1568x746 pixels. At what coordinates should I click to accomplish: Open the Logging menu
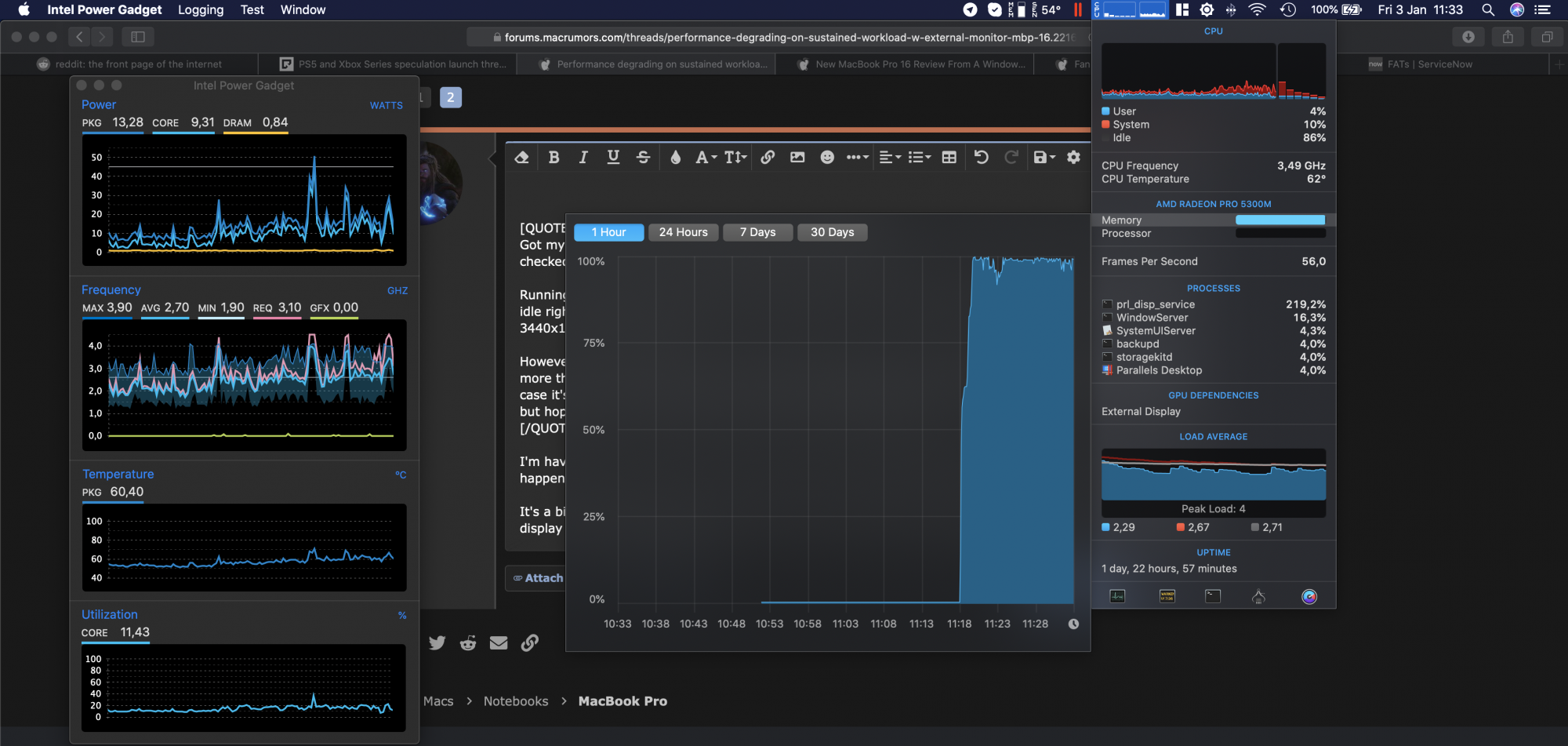[x=201, y=9]
